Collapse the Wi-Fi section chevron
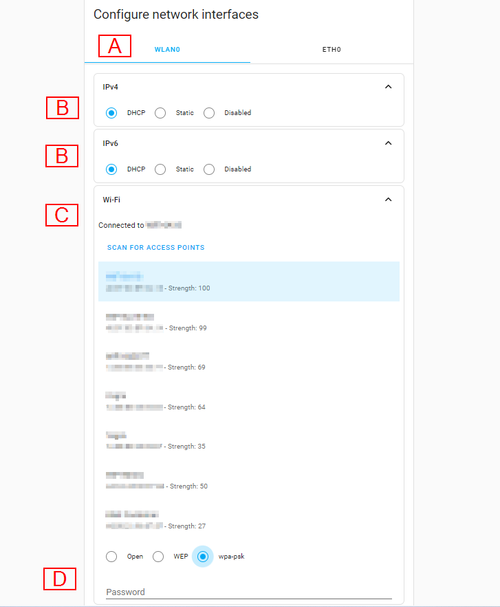This screenshot has height=607, width=500. click(388, 200)
